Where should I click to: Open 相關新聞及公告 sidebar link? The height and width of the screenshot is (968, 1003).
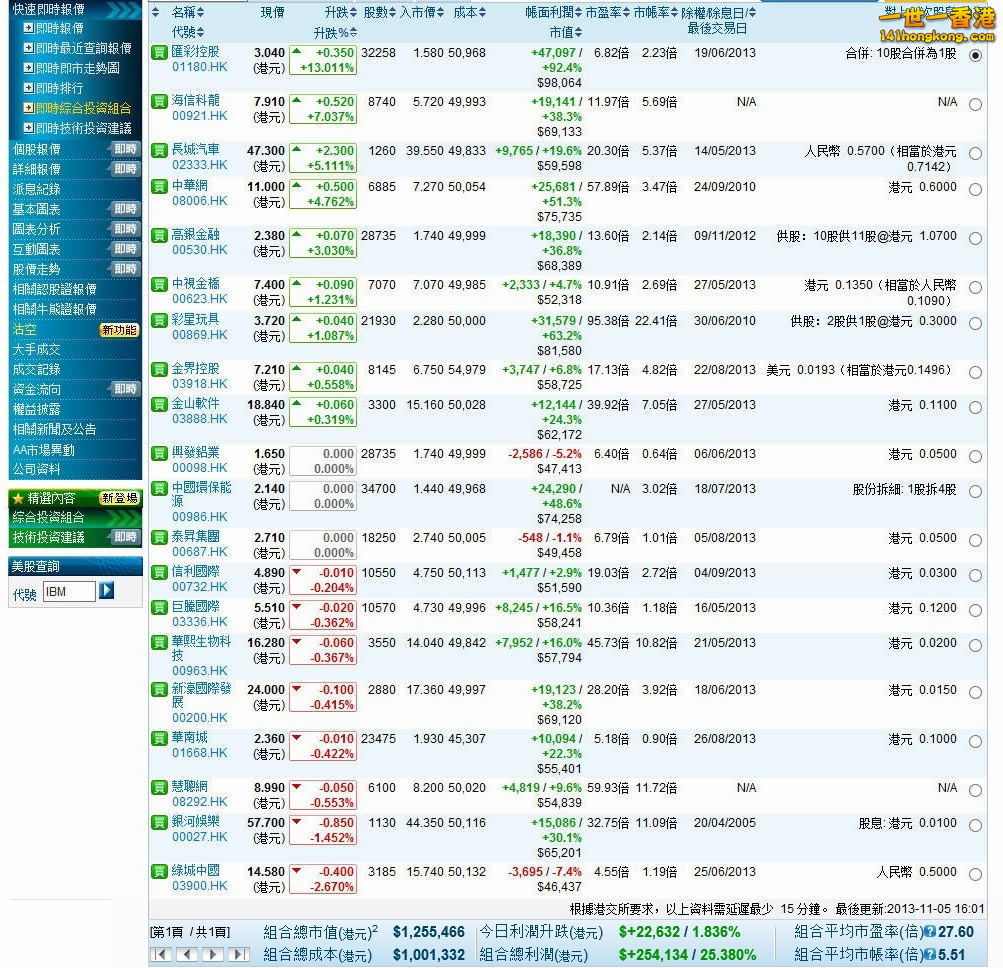coord(54,429)
